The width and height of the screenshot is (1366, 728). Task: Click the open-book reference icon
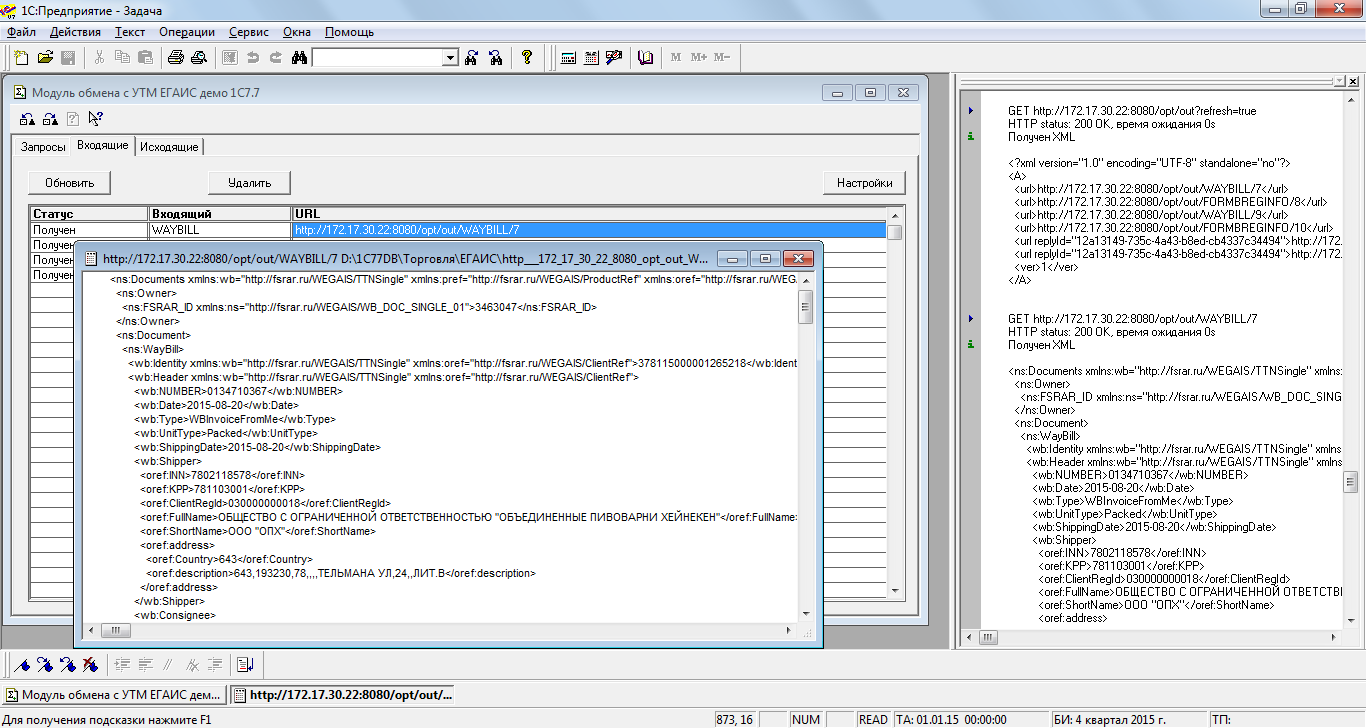coord(646,57)
